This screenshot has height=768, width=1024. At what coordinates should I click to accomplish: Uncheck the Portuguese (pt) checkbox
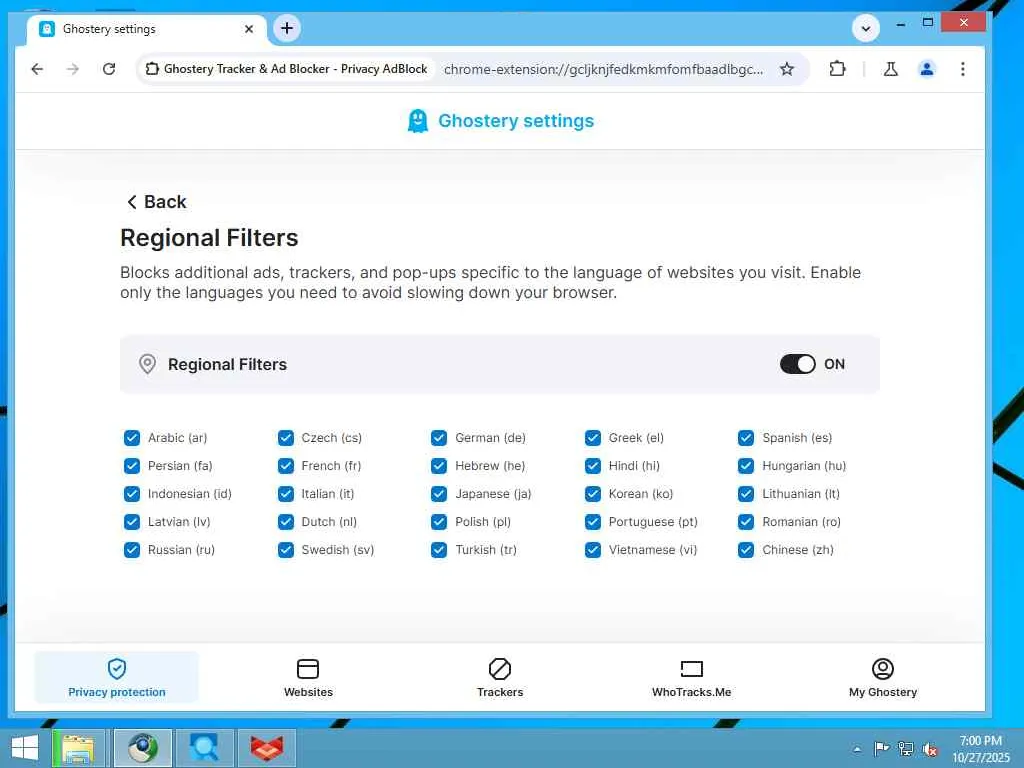[592, 522]
